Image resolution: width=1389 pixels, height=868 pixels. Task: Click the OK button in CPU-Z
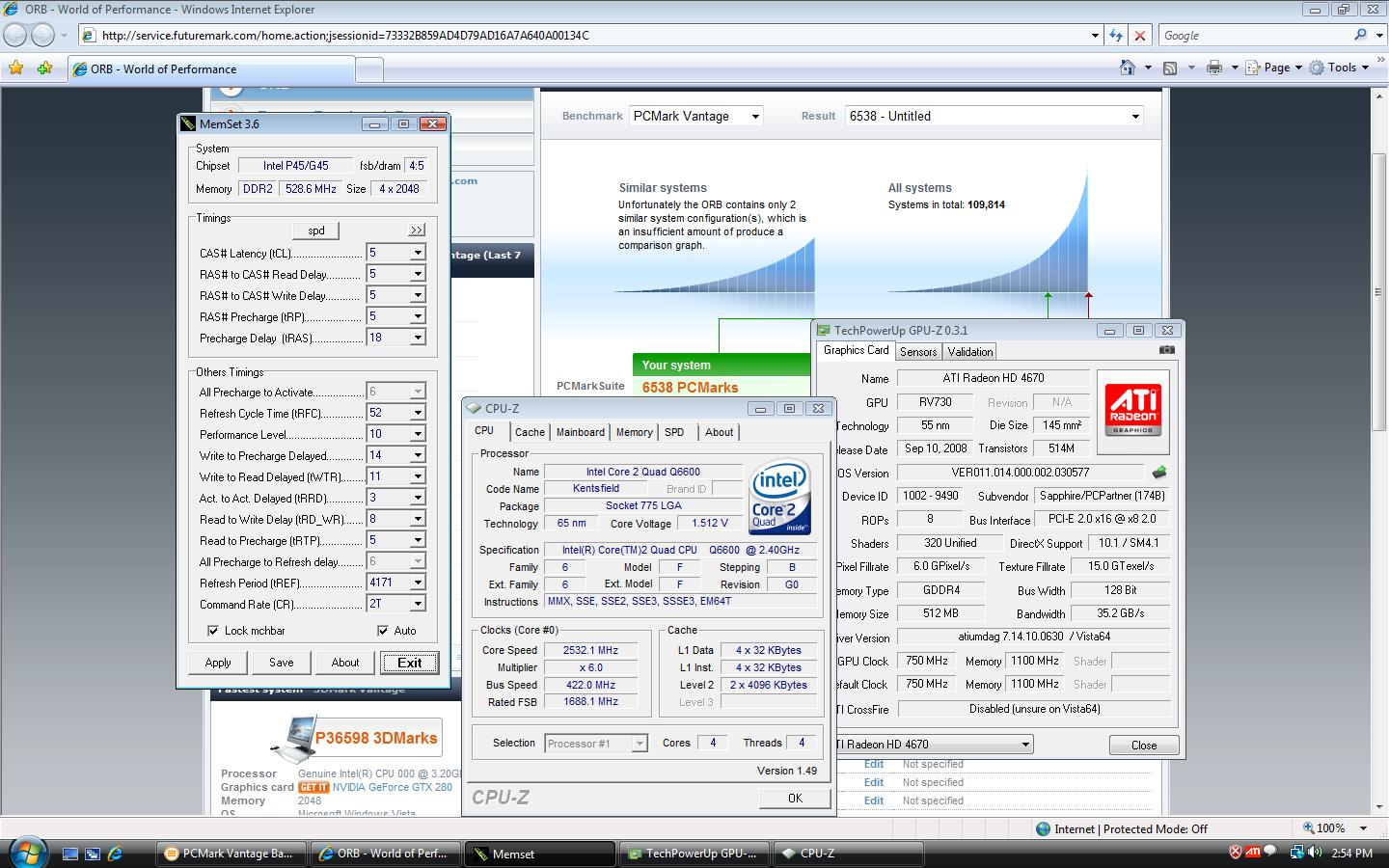click(x=795, y=798)
